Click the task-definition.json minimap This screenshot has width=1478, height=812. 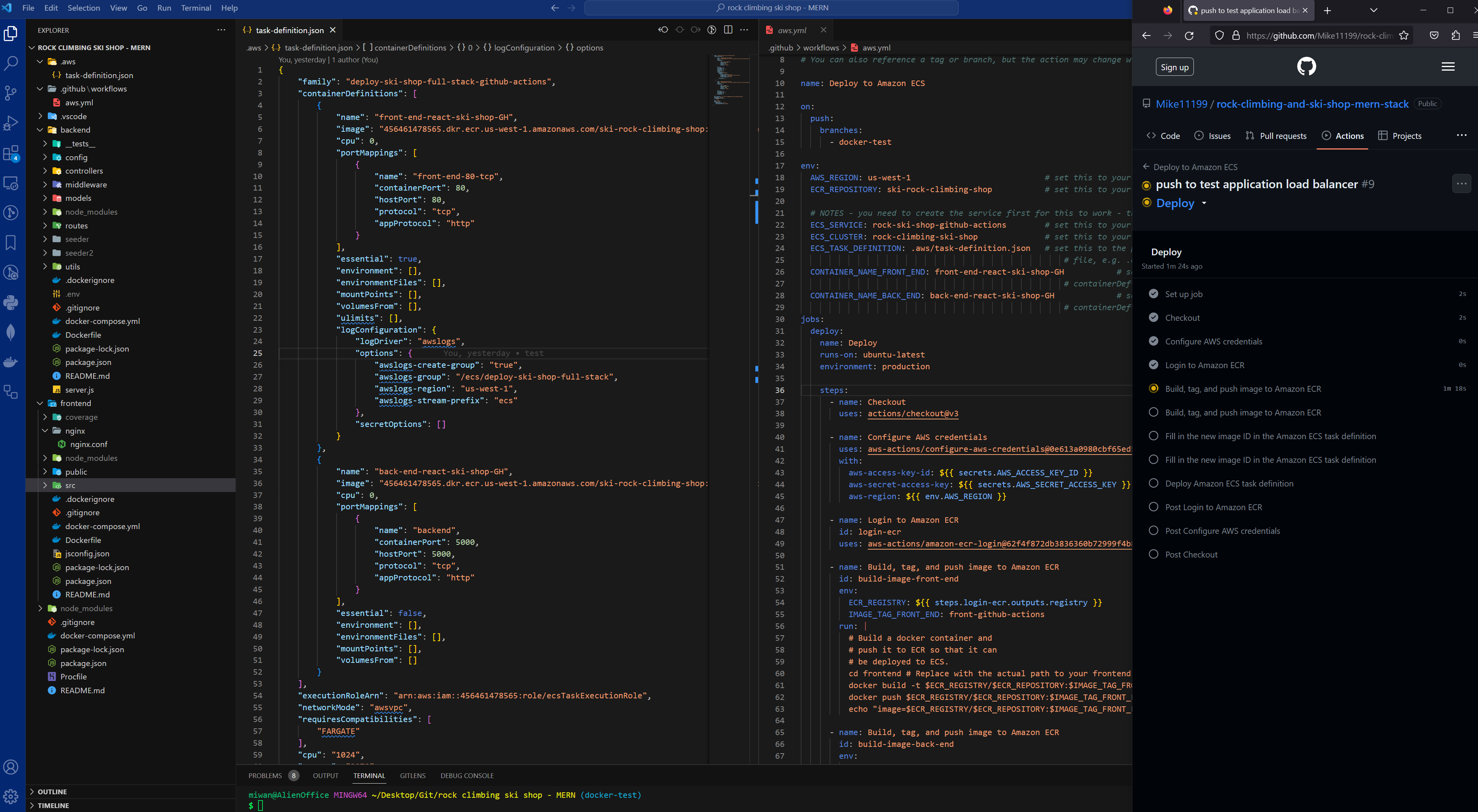[x=731, y=80]
